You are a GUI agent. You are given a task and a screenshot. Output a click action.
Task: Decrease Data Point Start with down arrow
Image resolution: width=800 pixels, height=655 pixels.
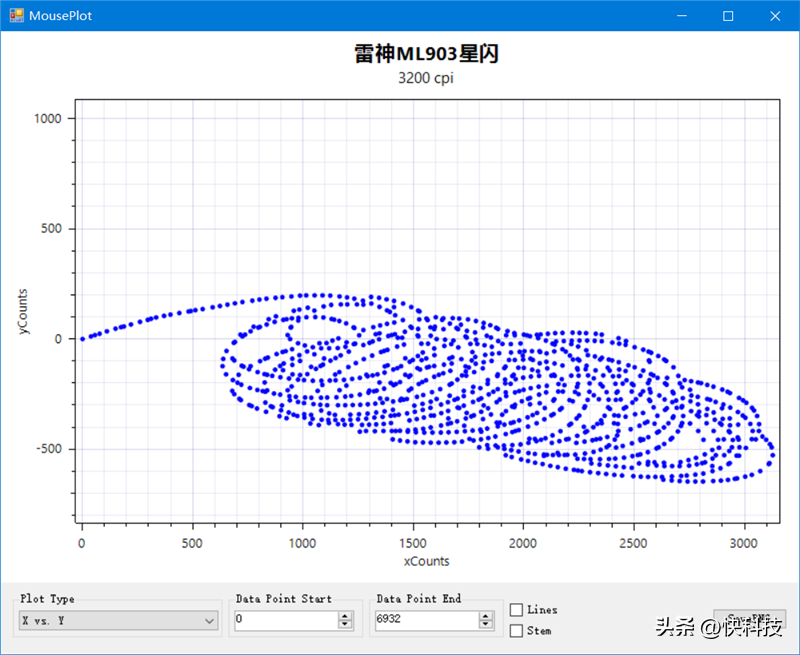coord(345,624)
